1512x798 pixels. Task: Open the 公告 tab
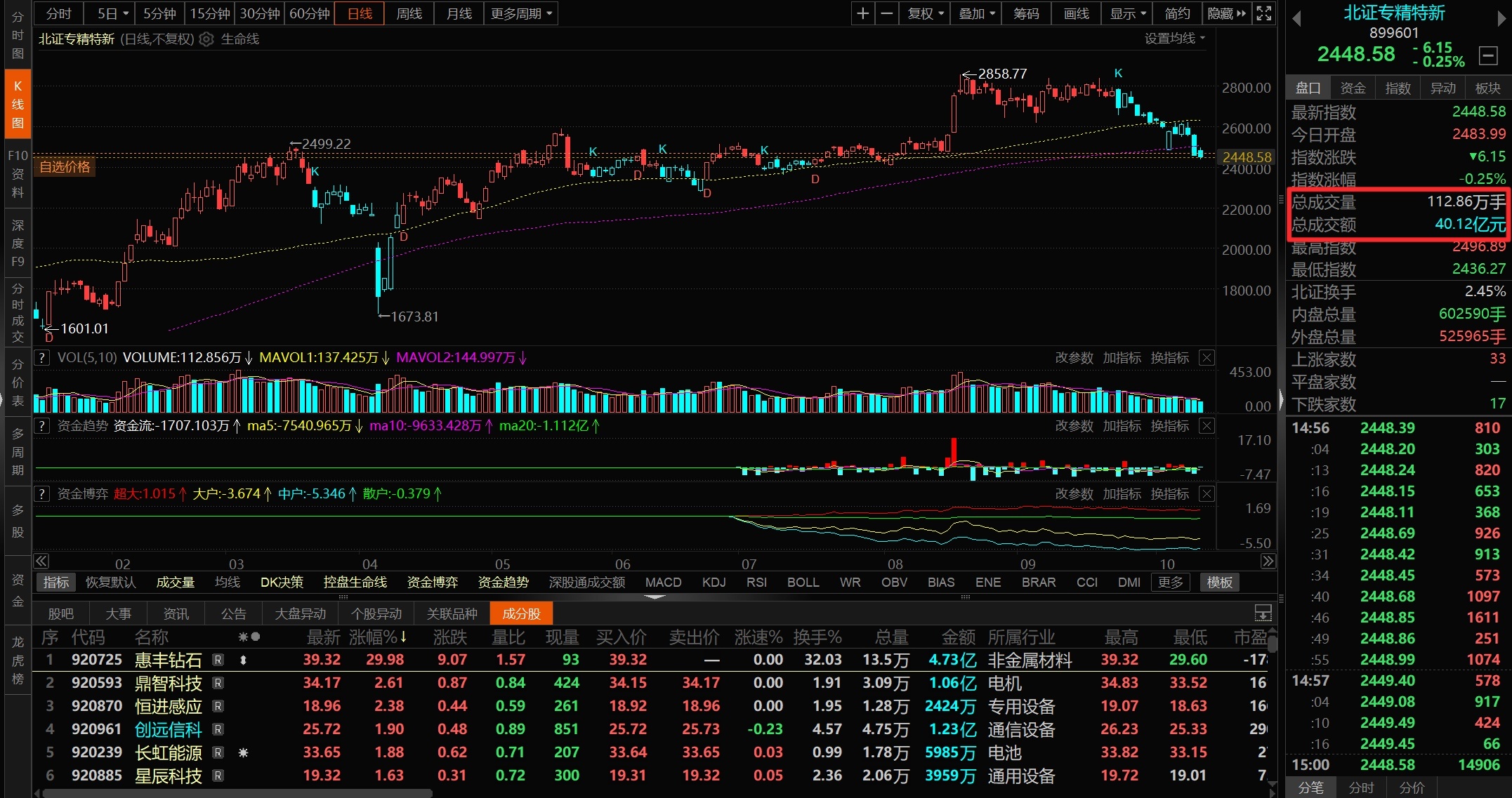[233, 614]
